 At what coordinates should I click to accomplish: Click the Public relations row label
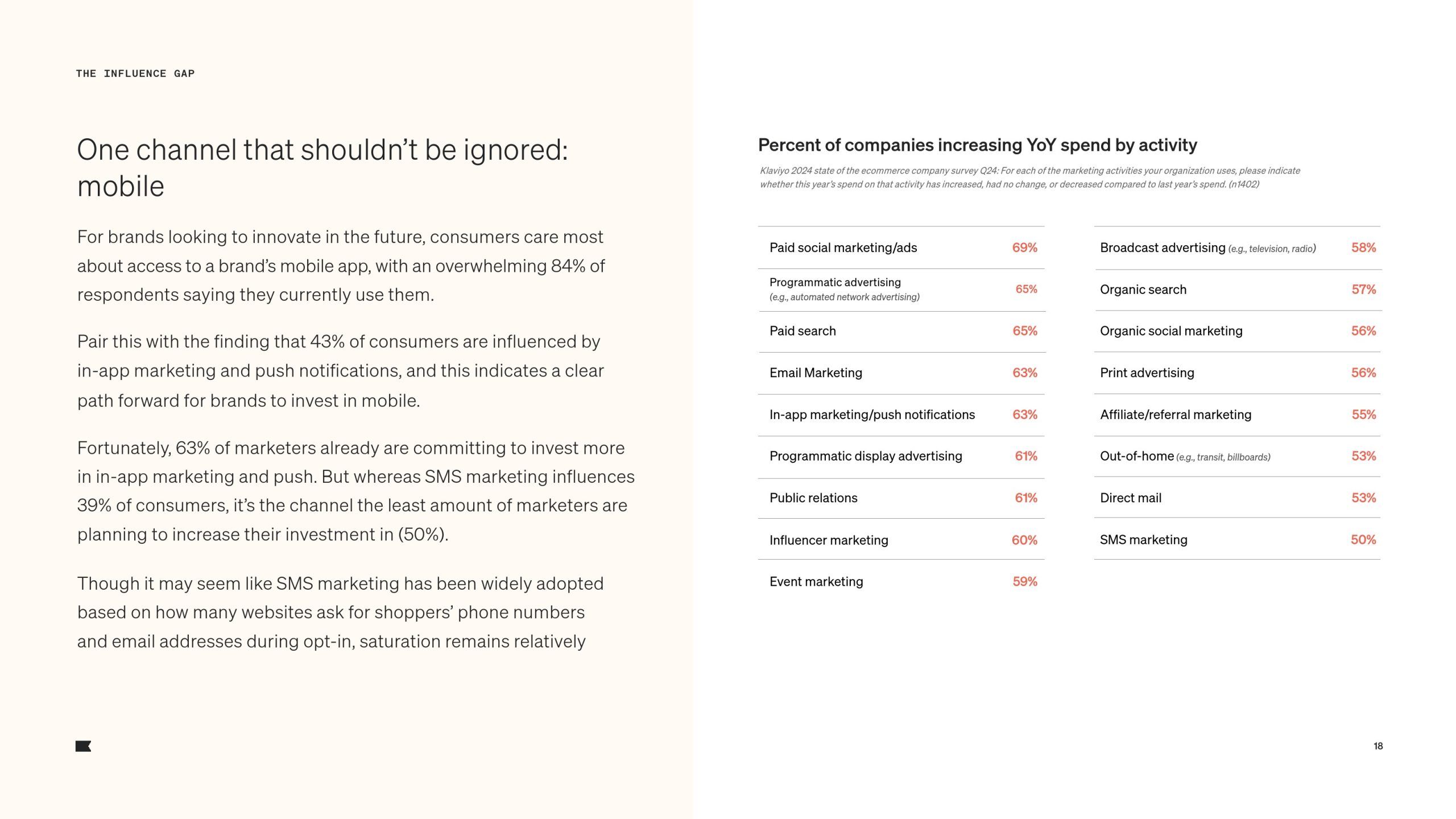pos(813,498)
